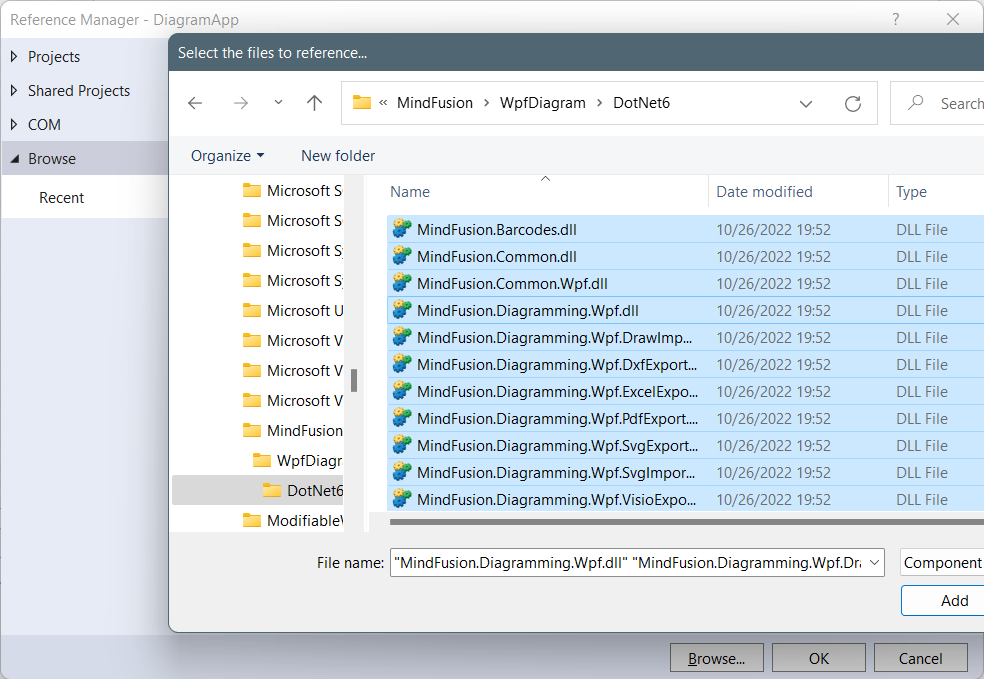Select Recent under Browse in Reference Manager
The height and width of the screenshot is (679, 984).
(x=62, y=198)
